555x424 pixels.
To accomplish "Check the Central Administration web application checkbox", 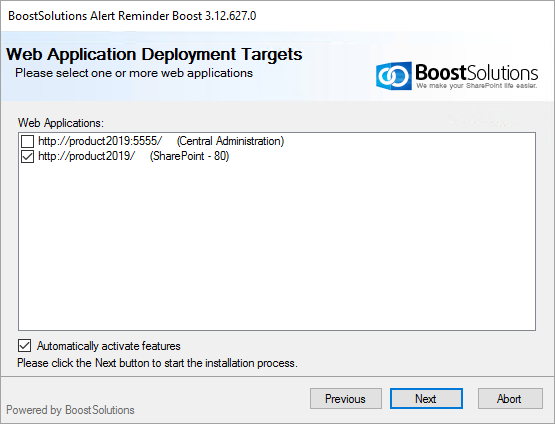I will coord(27,141).
